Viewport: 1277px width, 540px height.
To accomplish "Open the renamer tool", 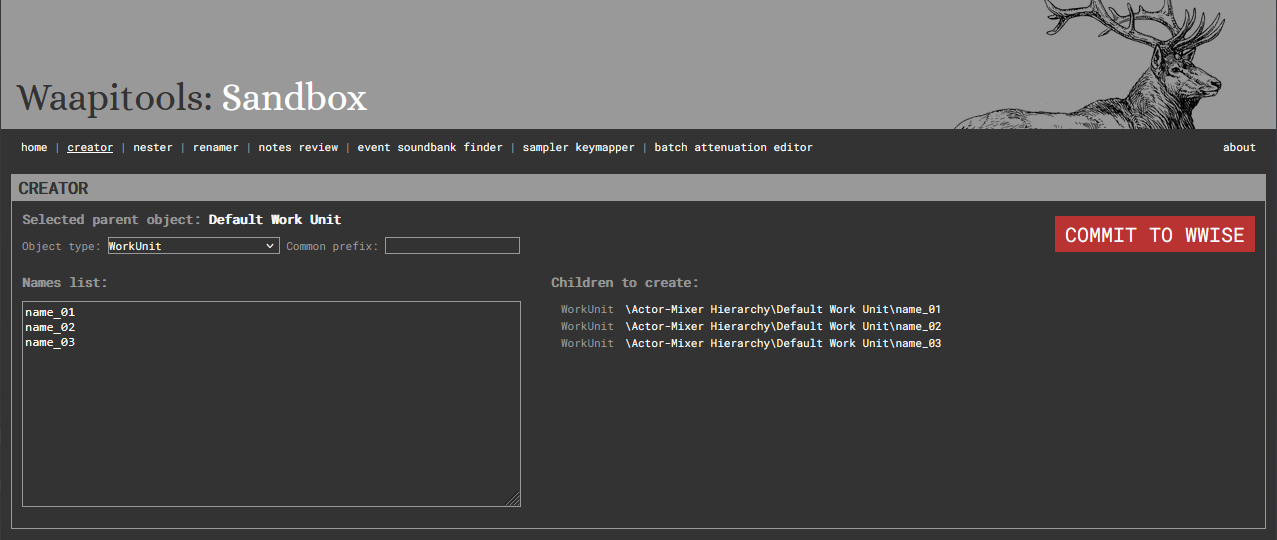I will coord(215,147).
